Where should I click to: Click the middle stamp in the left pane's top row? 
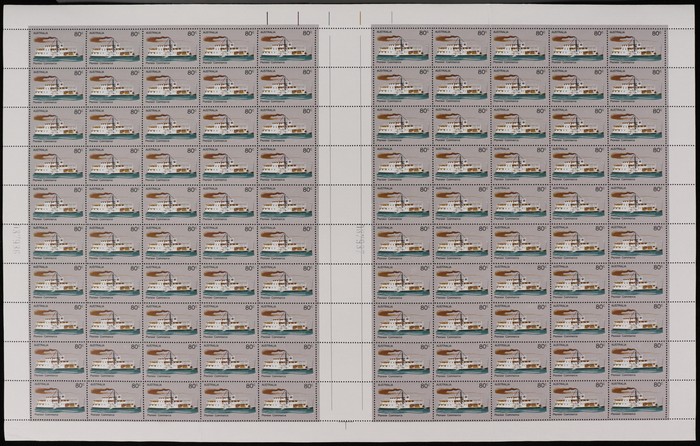(172, 47)
